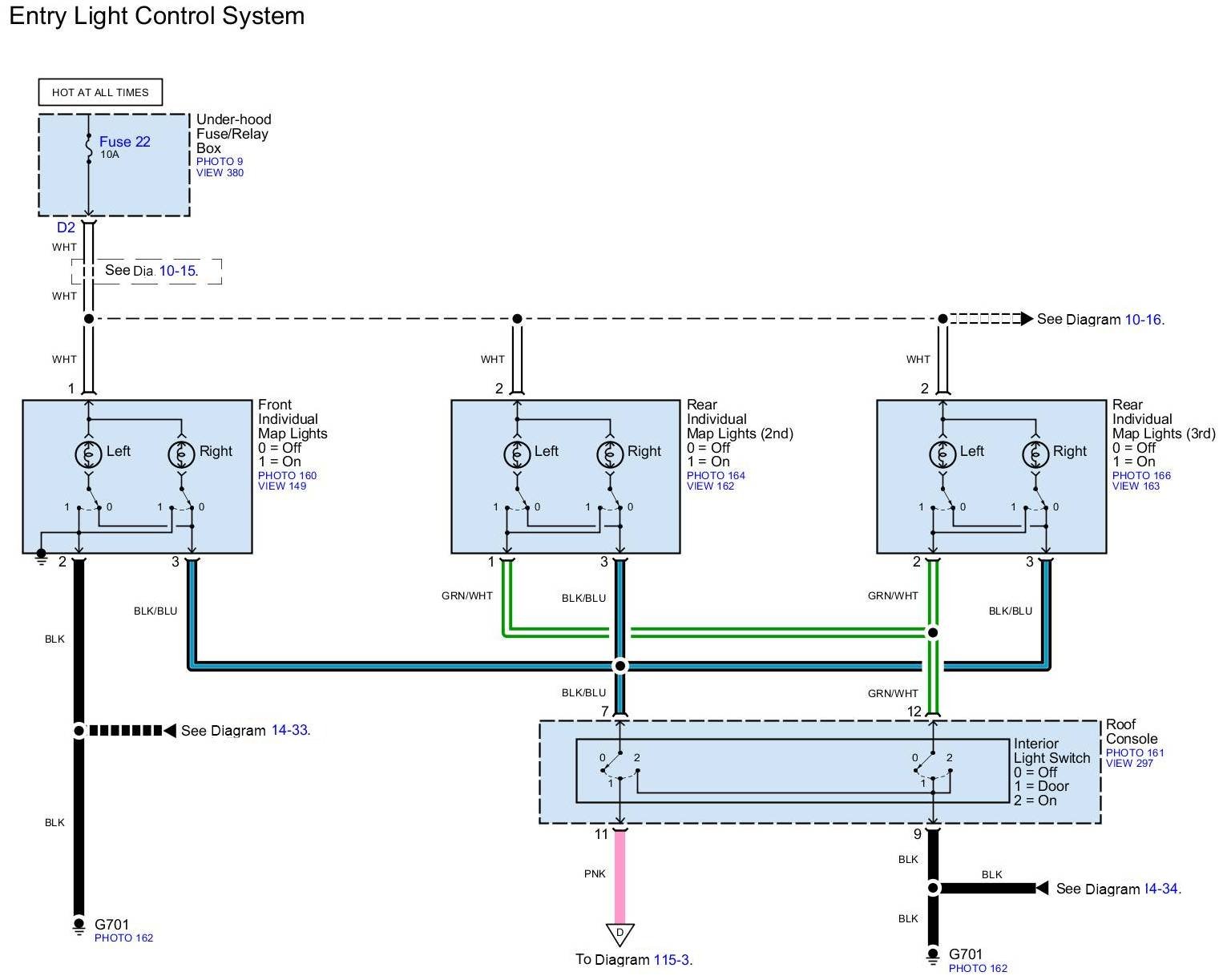Open VIEW 162 for Rear Map Lights (2nd)
This screenshot has width=1223, height=980.
click(x=710, y=486)
